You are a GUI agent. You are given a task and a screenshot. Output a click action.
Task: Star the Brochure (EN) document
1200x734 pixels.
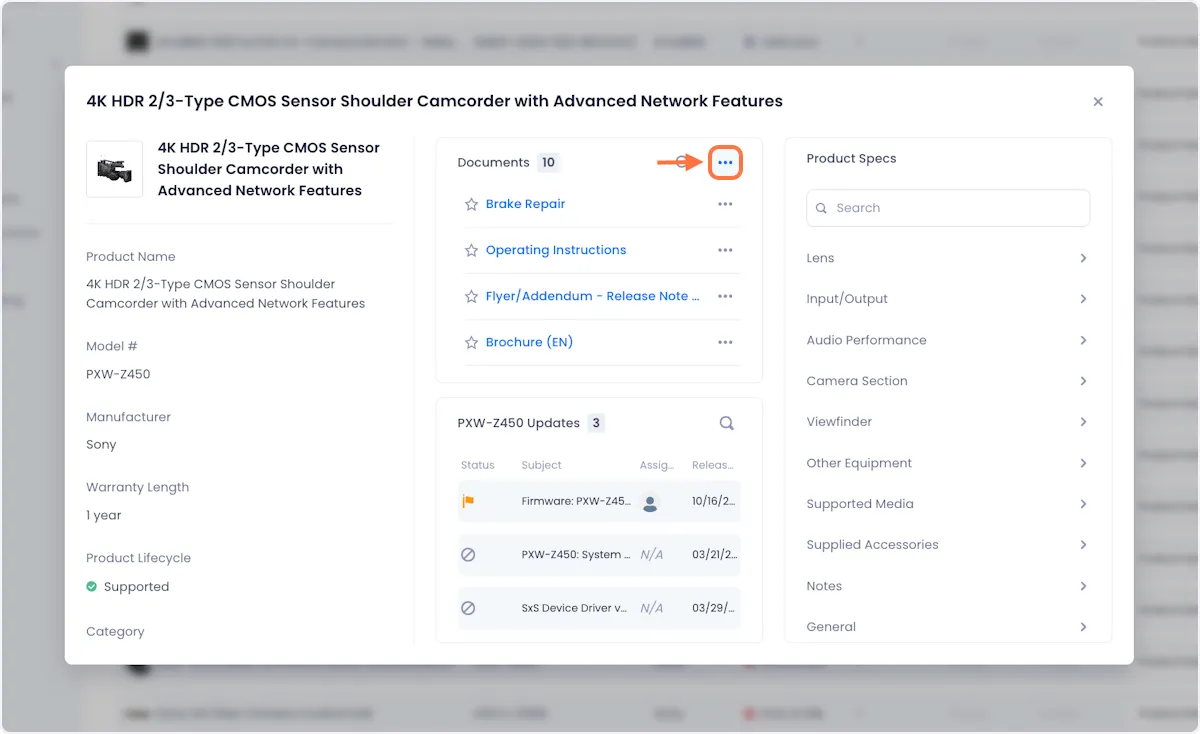tap(471, 342)
